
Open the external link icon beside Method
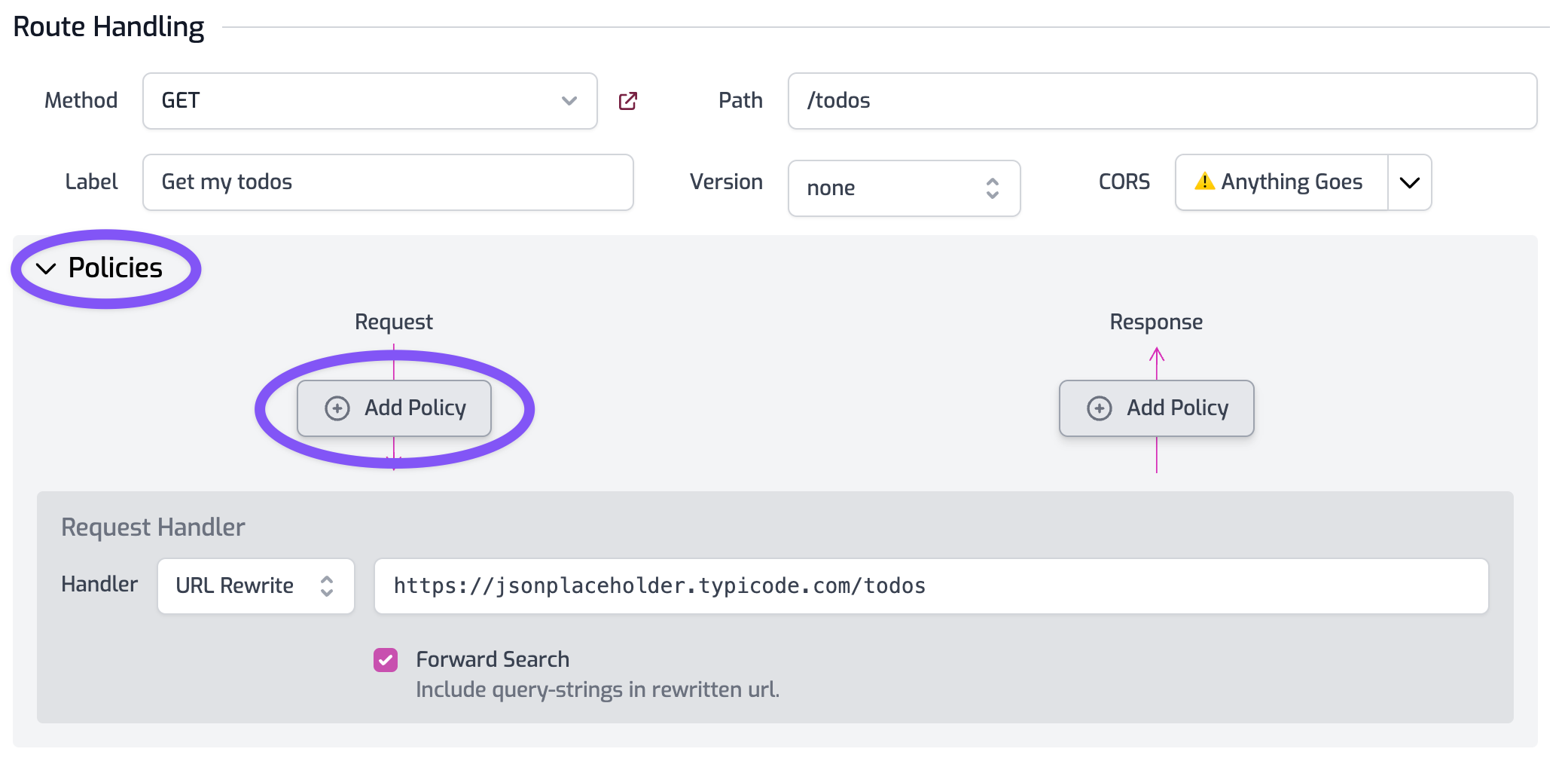click(627, 101)
